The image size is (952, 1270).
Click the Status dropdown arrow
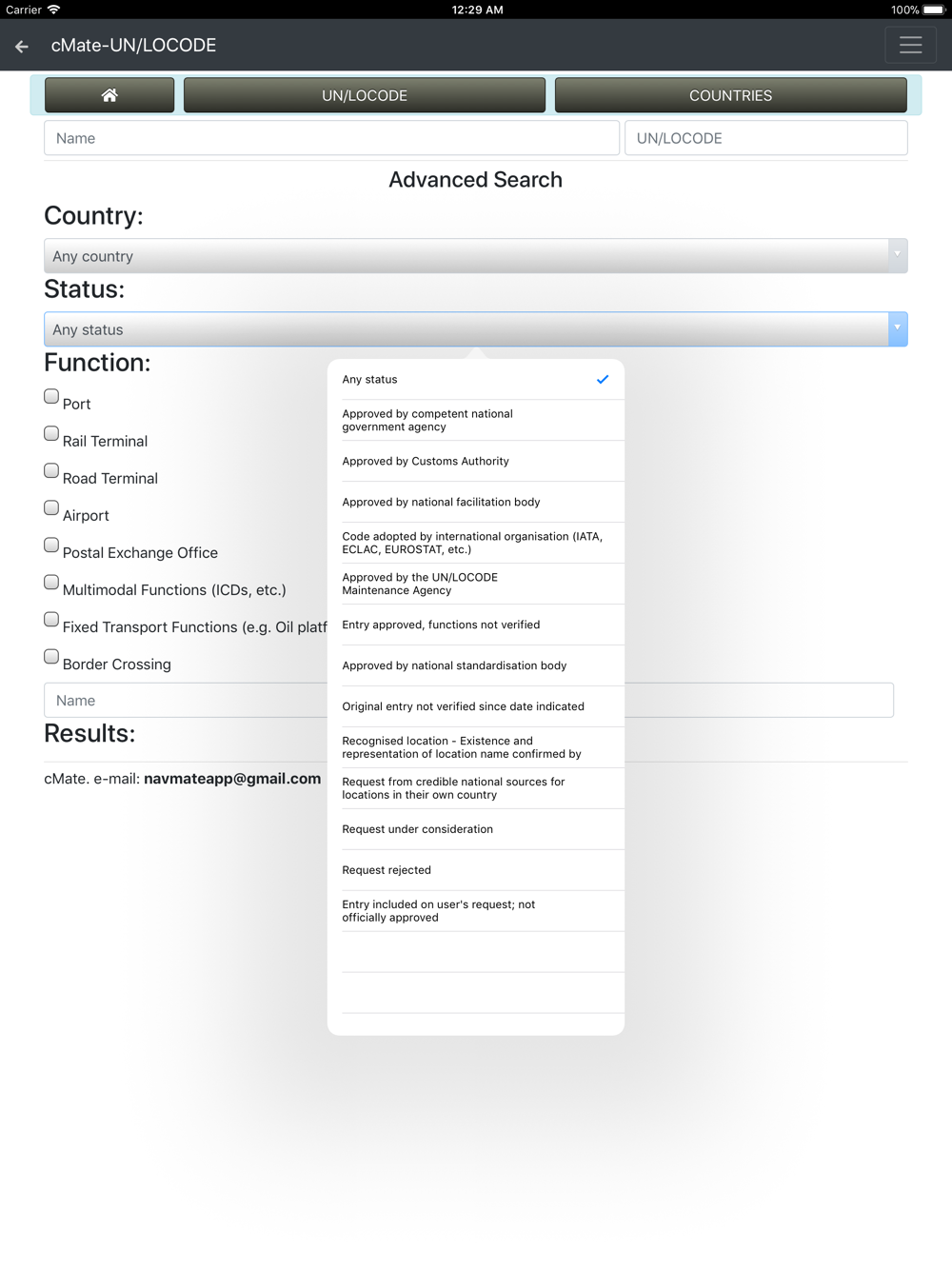[x=897, y=329]
